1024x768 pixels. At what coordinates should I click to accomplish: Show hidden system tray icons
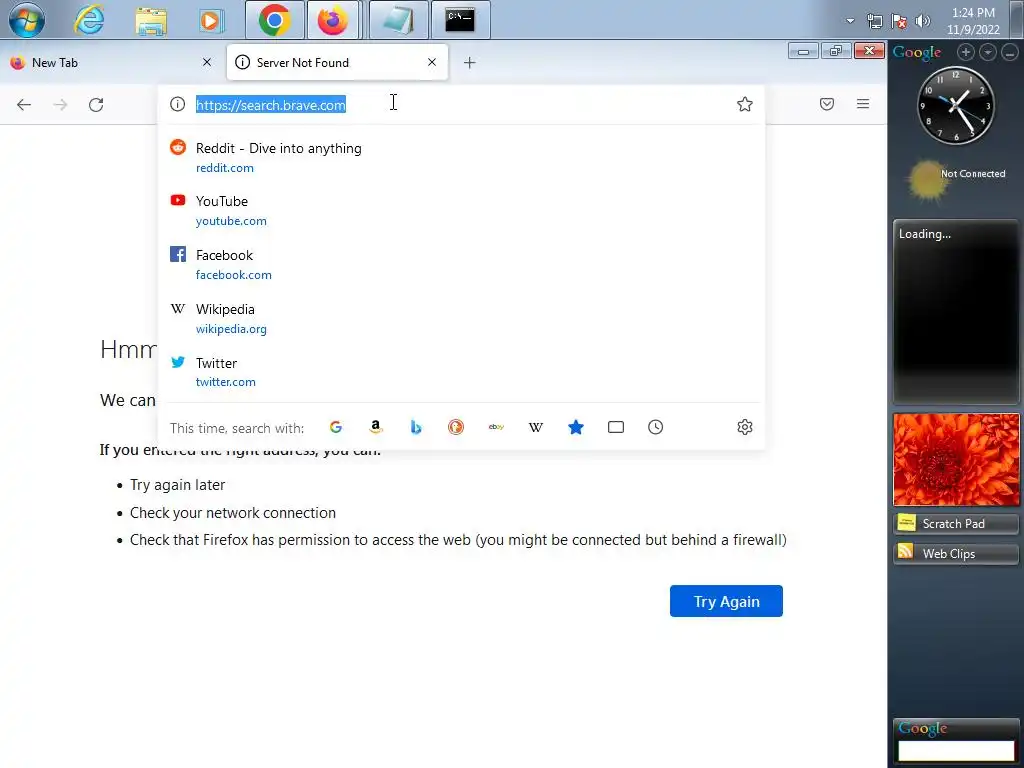click(850, 21)
